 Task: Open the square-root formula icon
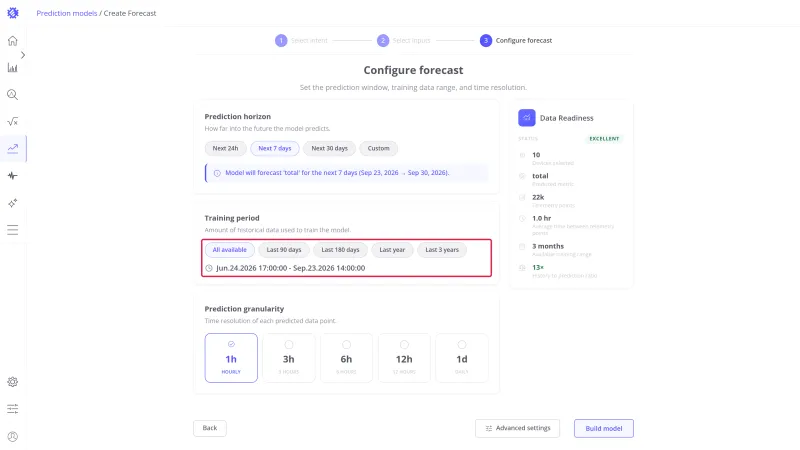[x=13, y=121]
